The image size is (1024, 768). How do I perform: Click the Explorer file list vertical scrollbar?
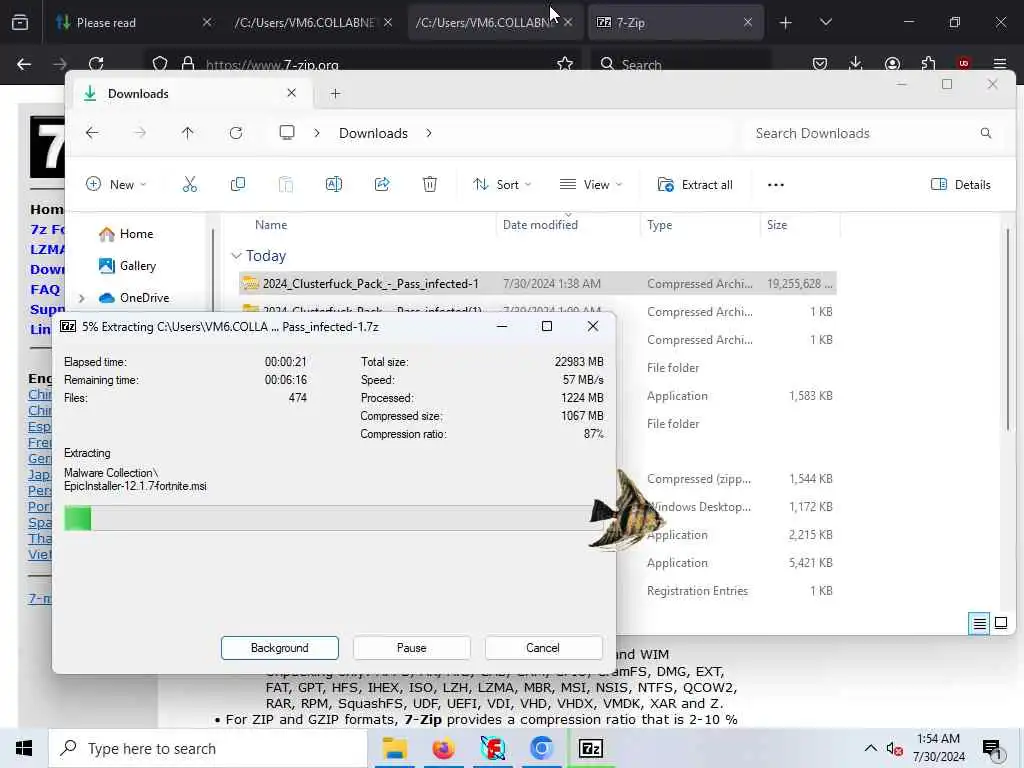(x=1008, y=329)
